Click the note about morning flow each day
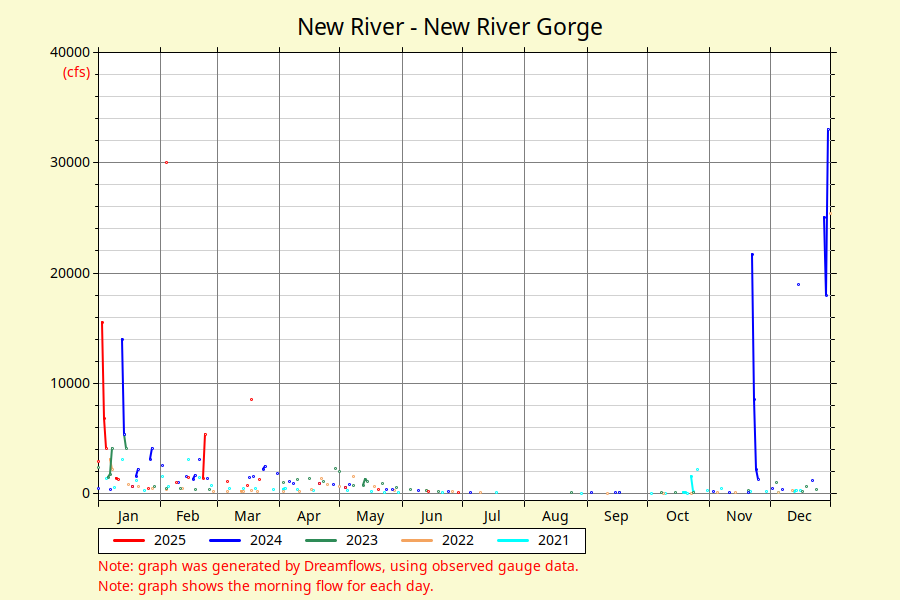The height and width of the screenshot is (600, 900). [x=266, y=586]
